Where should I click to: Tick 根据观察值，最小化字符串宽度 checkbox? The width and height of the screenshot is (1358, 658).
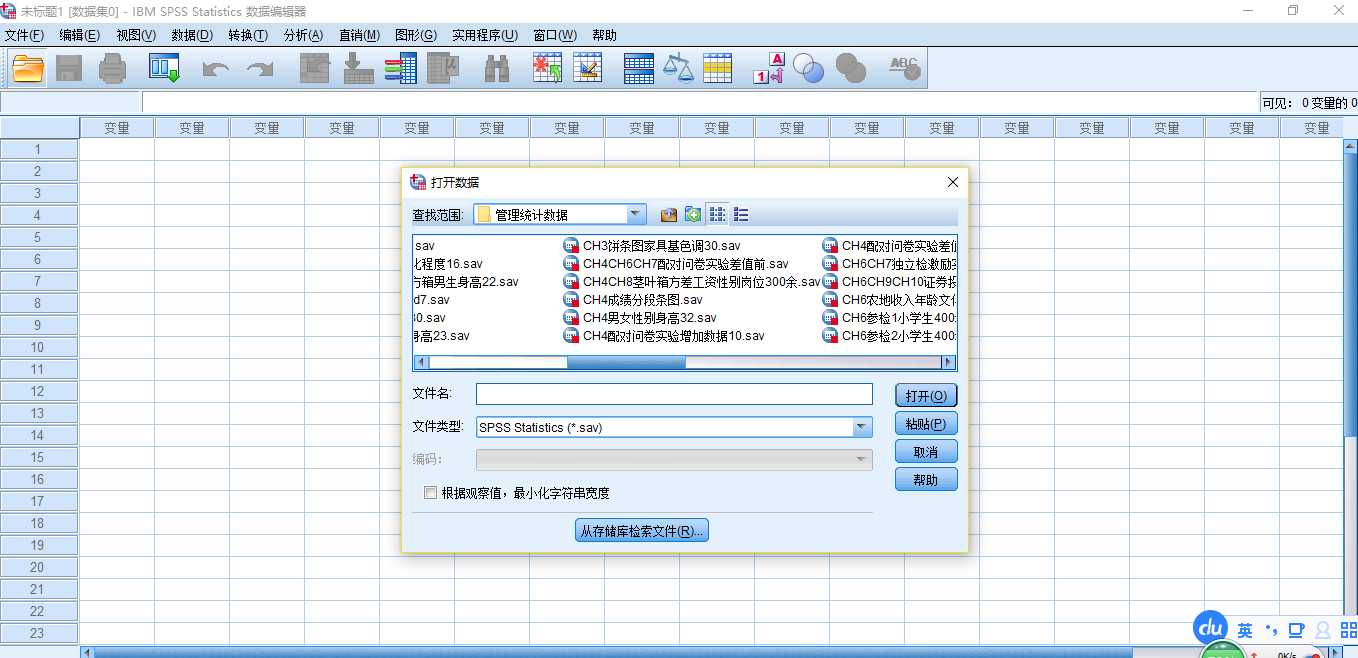tap(431, 493)
